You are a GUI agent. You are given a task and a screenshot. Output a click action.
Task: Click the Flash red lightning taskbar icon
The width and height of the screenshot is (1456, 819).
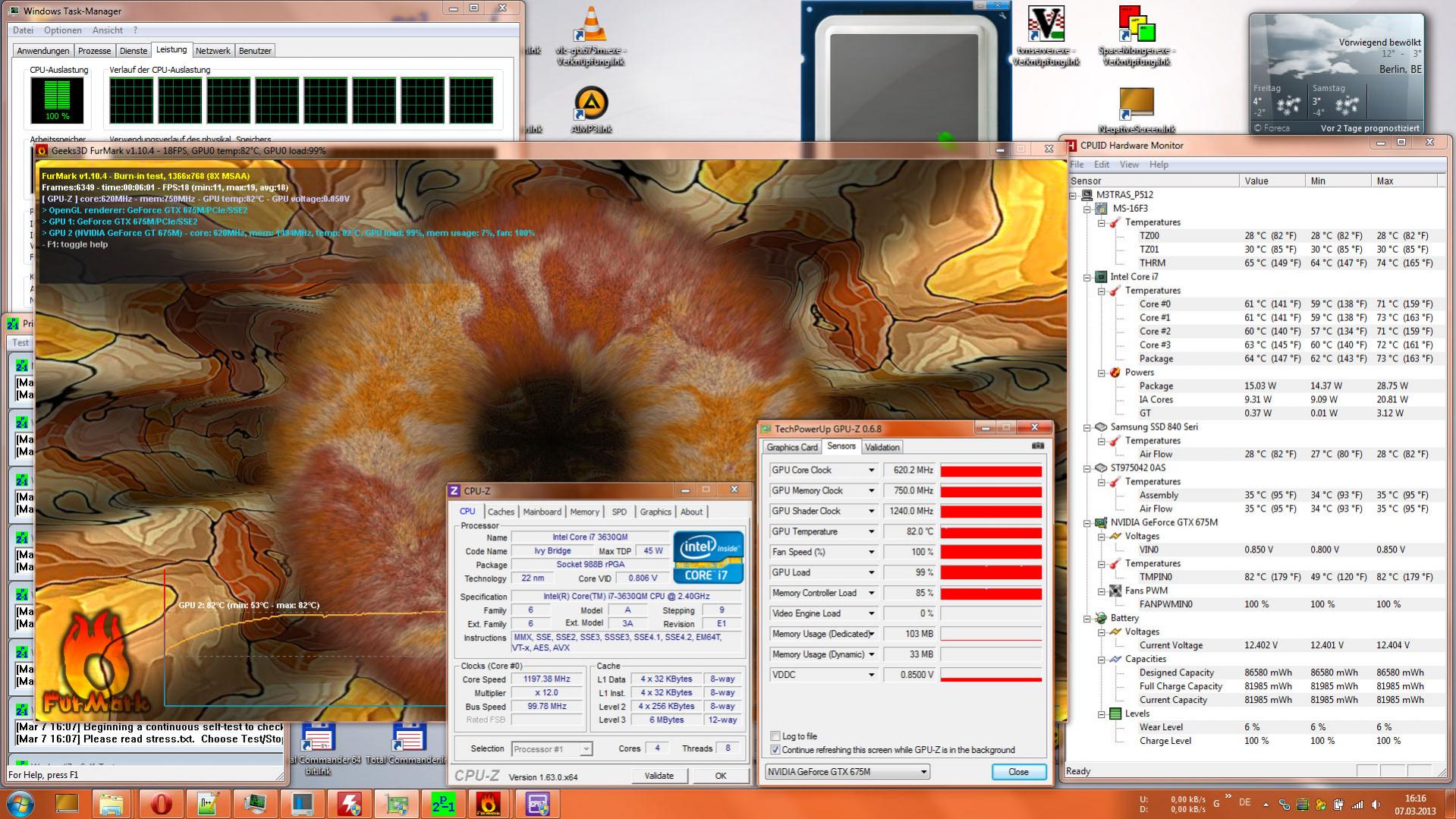pos(349,803)
